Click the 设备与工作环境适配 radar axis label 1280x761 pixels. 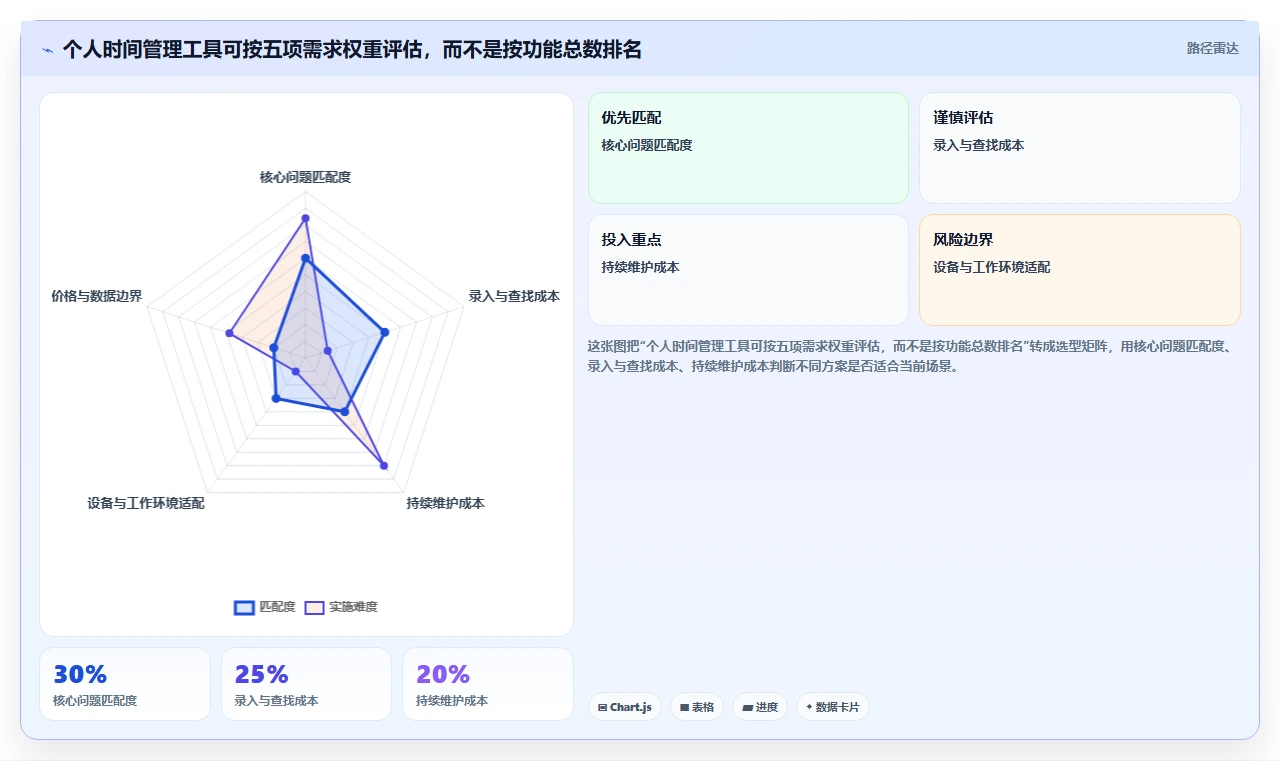[146, 503]
